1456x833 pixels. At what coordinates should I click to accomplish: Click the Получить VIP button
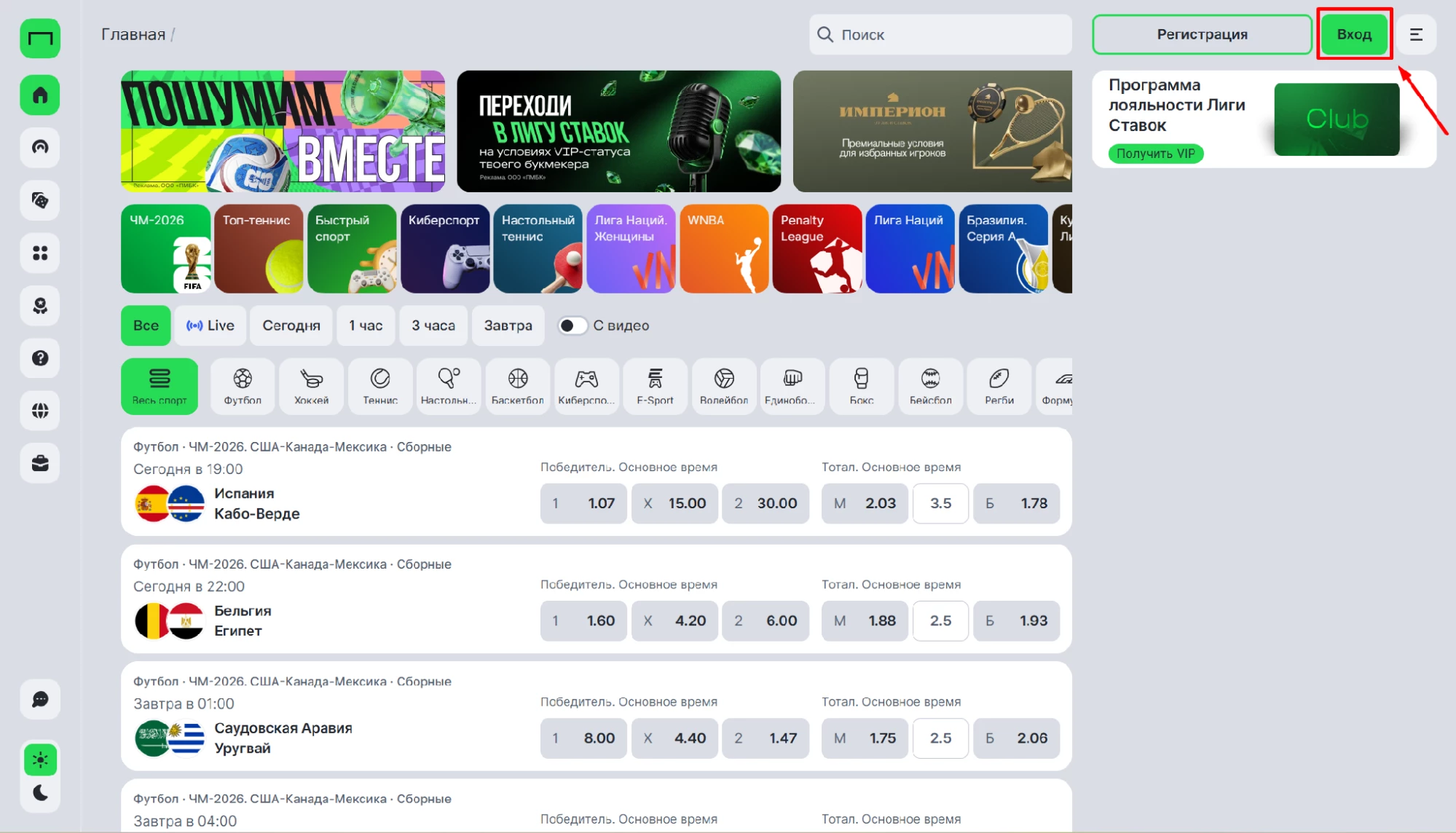tap(1156, 154)
